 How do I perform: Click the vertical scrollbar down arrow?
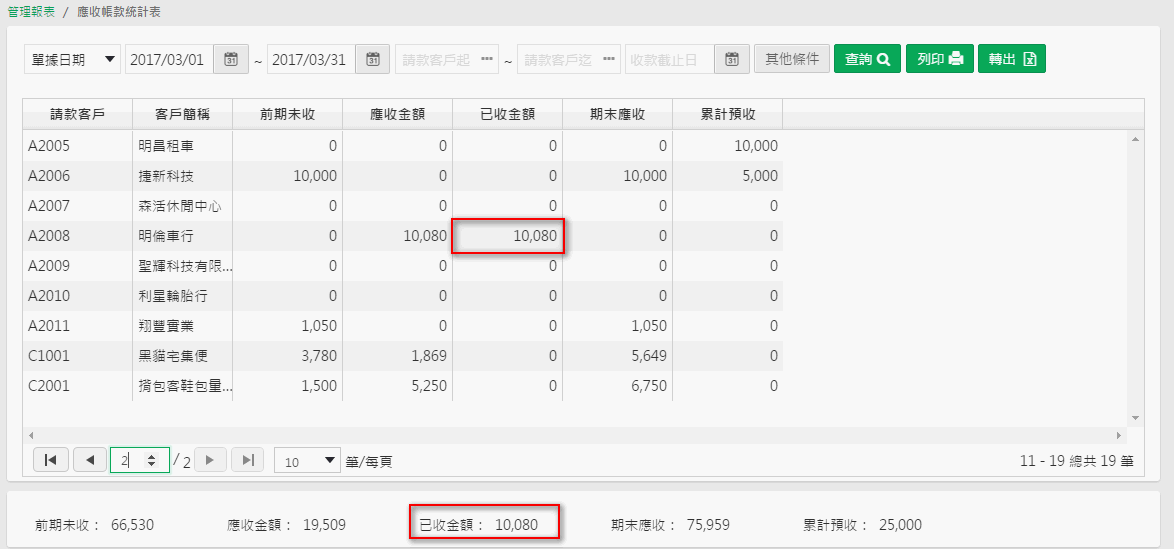point(1136,418)
